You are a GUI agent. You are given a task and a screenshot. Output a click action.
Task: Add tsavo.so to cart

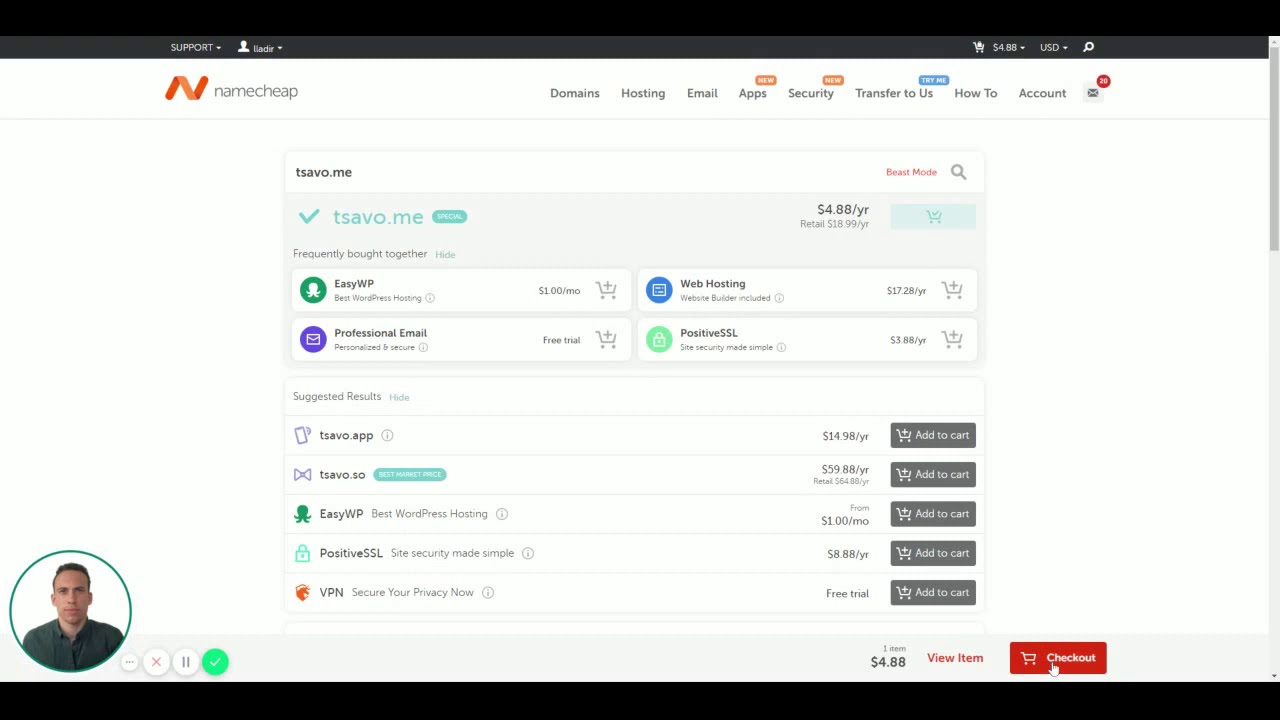[933, 474]
